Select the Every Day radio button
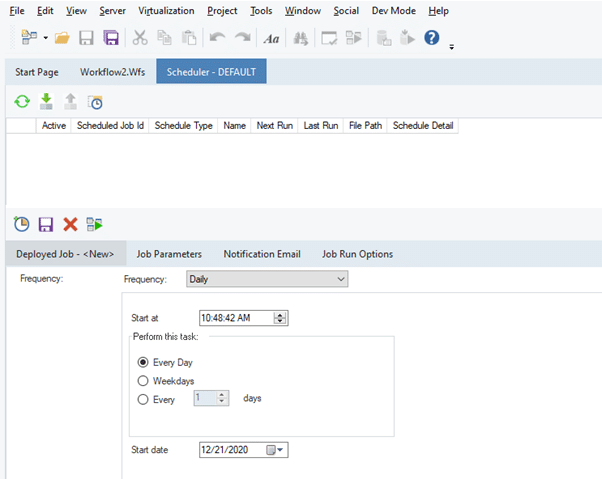Image resolution: width=602 pixels, height=479 pixels. point(143,362)
